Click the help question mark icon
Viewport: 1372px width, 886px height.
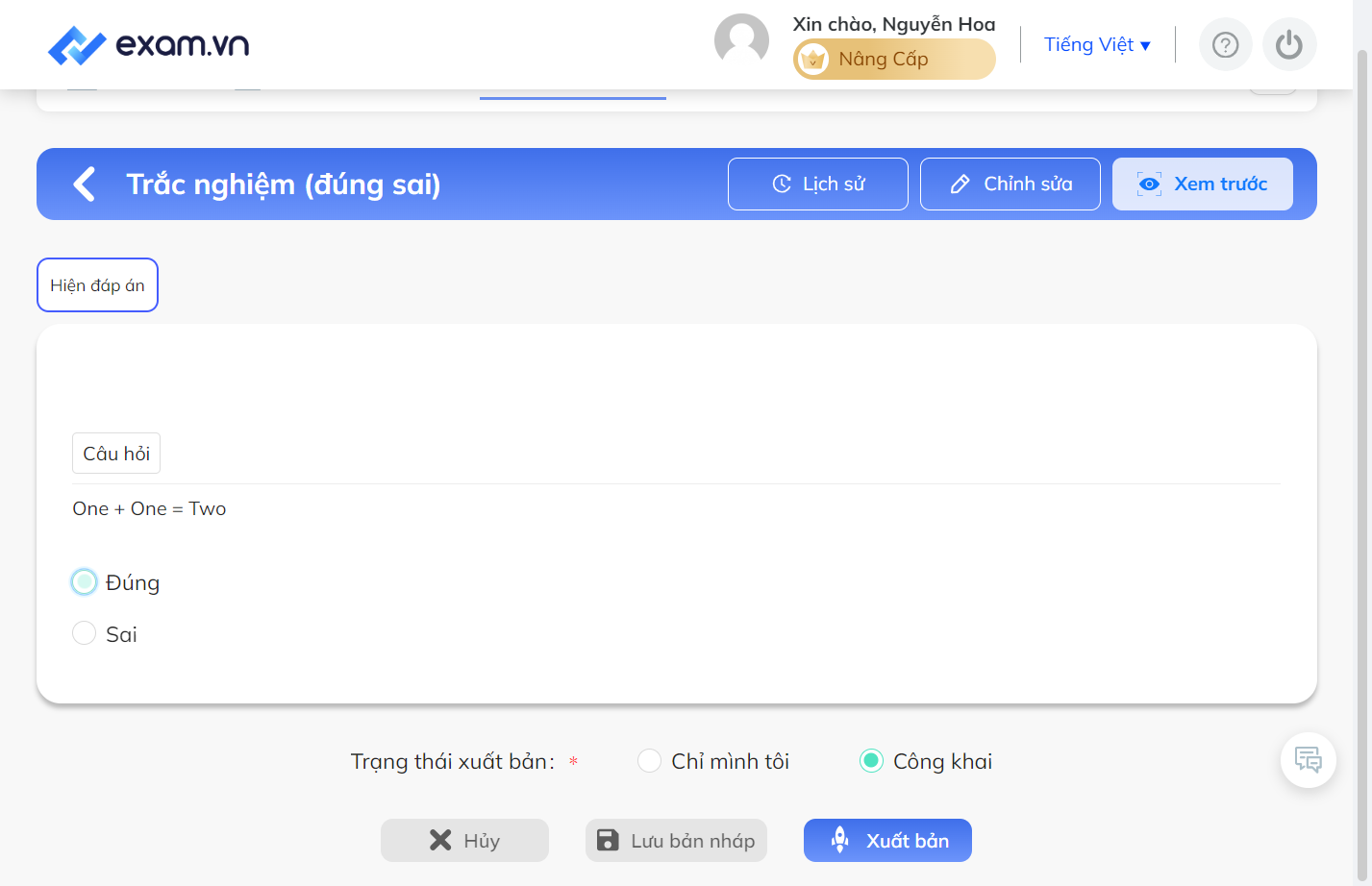[x=1225, y=44]
